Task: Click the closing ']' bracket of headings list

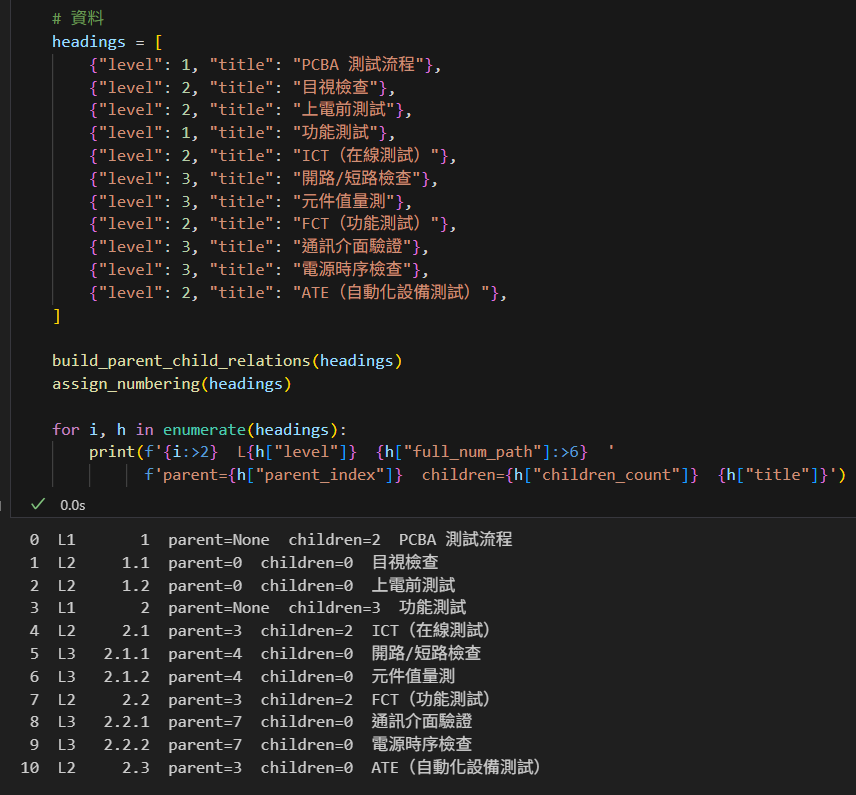Action: [x=57, y=316]
